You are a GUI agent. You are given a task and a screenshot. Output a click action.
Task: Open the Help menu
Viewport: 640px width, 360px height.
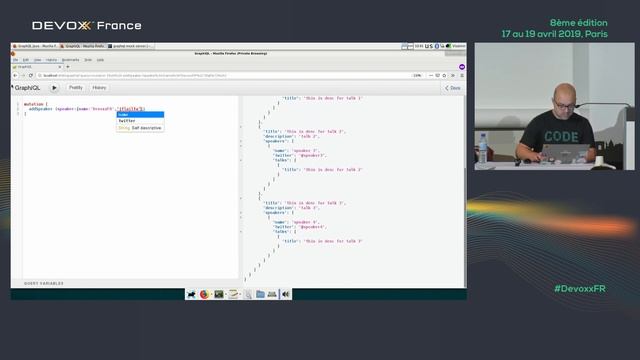(x=100, y=60)
